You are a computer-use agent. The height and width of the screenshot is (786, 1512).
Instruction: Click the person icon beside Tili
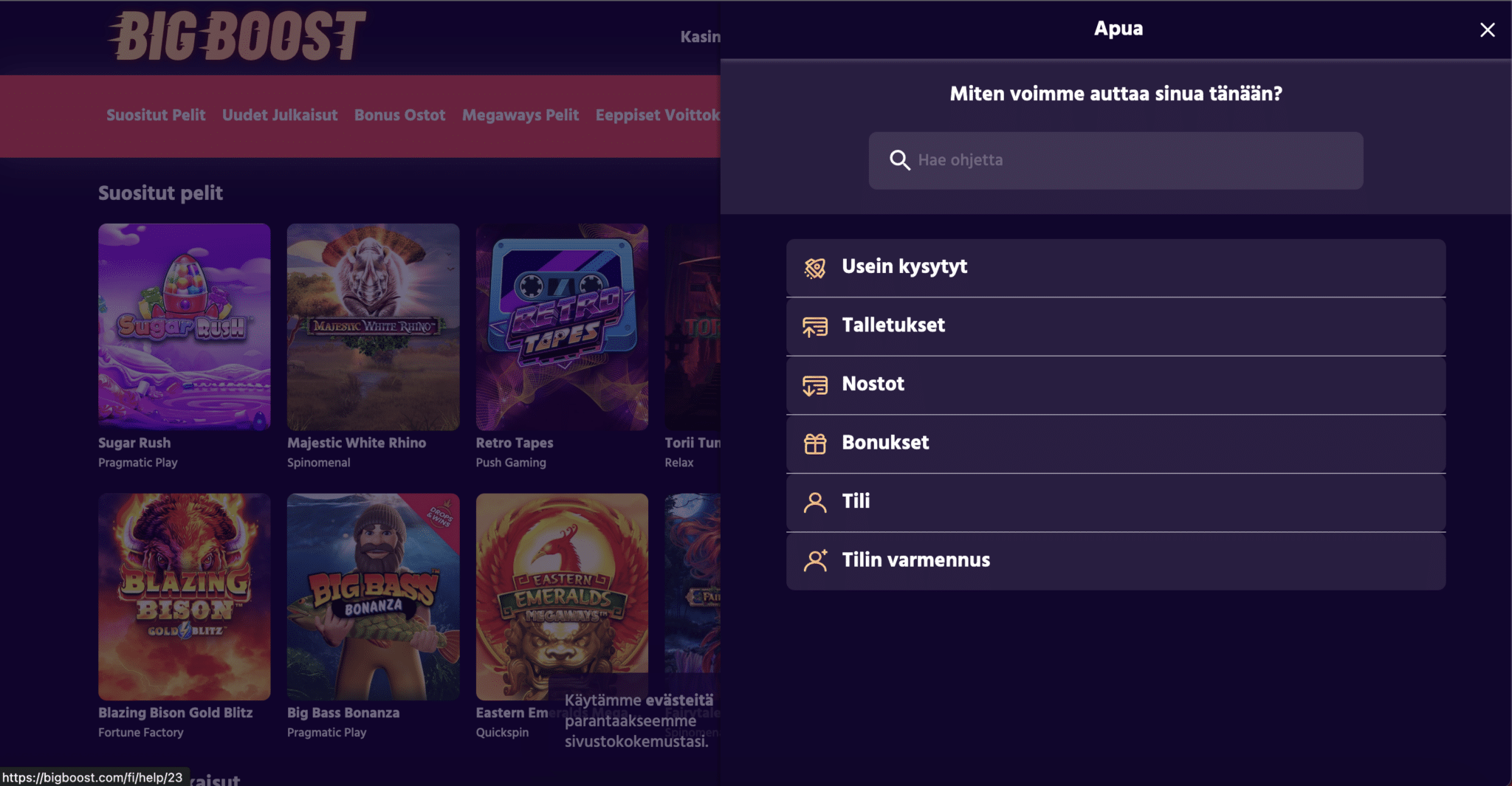point(815,503)
